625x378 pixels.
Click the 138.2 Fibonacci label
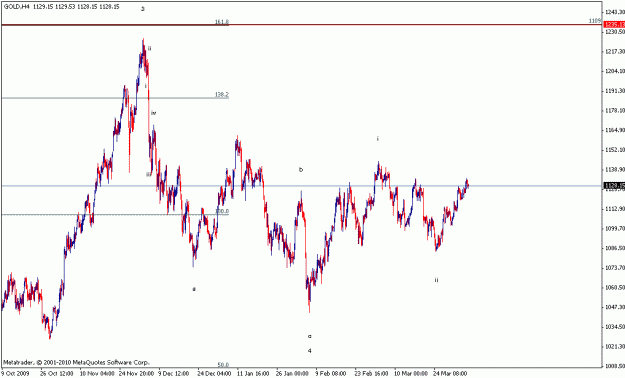click(x=222, y=95)
